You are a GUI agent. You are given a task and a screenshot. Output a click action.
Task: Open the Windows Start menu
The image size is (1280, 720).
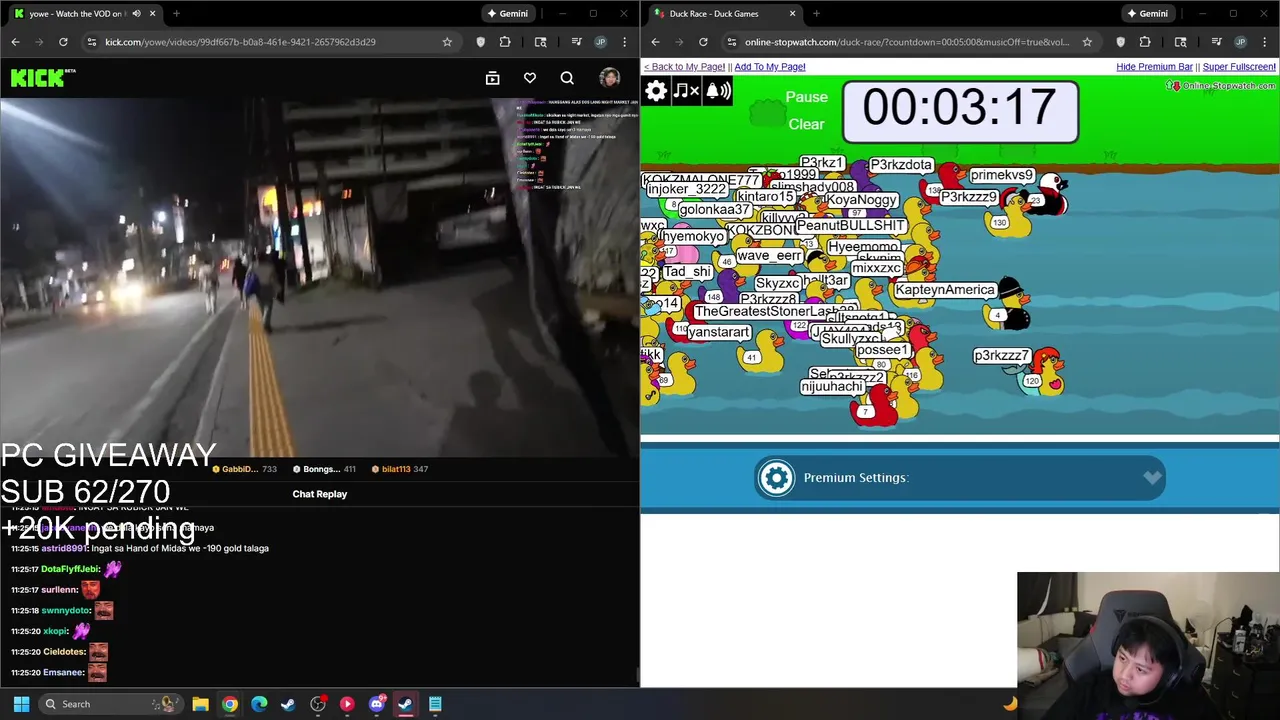(21, 704)
